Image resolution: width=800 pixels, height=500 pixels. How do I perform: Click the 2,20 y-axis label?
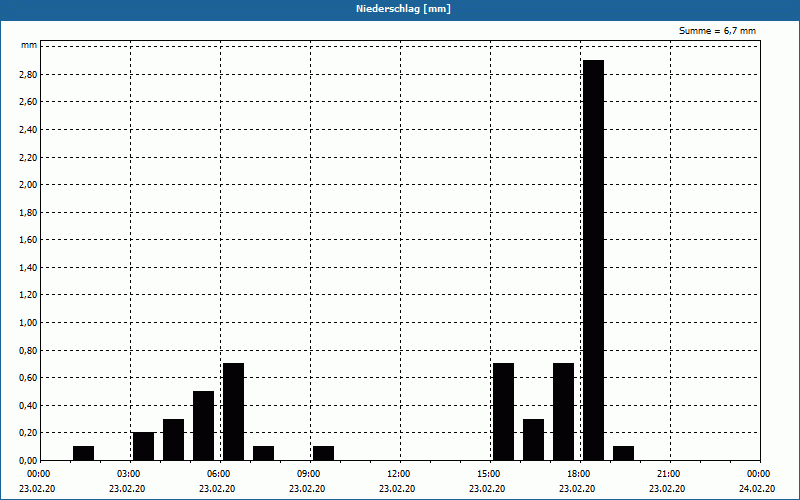28,157
